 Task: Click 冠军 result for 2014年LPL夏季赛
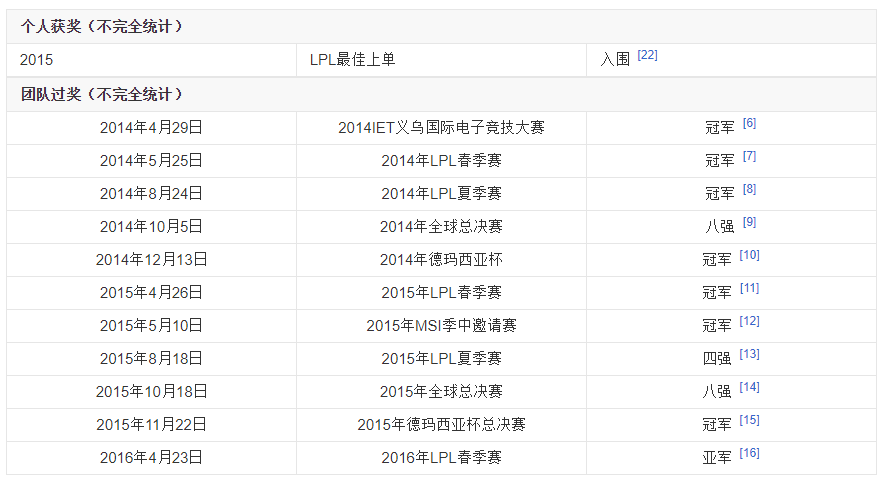(720, 193)
